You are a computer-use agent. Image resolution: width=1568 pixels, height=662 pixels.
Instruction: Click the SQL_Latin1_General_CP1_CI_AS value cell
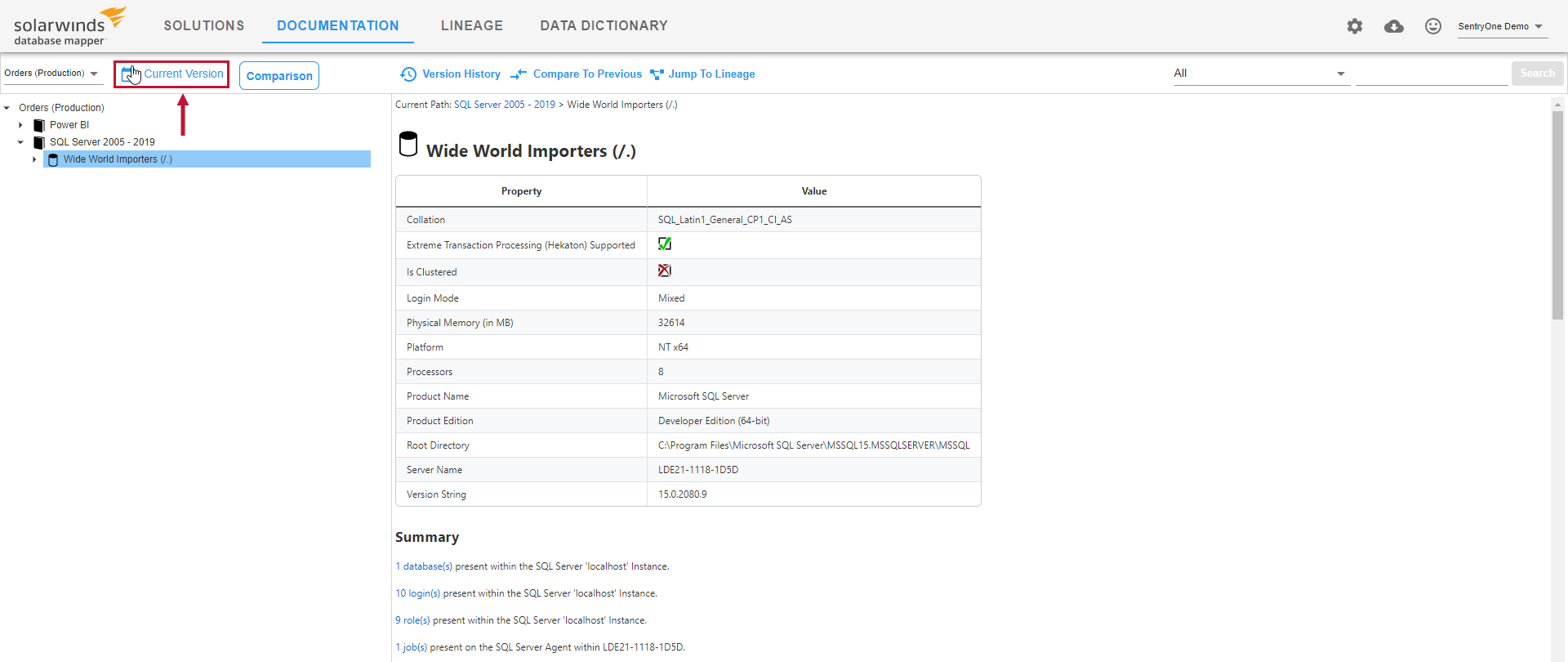pyautogui.click(x=814, y=220)
